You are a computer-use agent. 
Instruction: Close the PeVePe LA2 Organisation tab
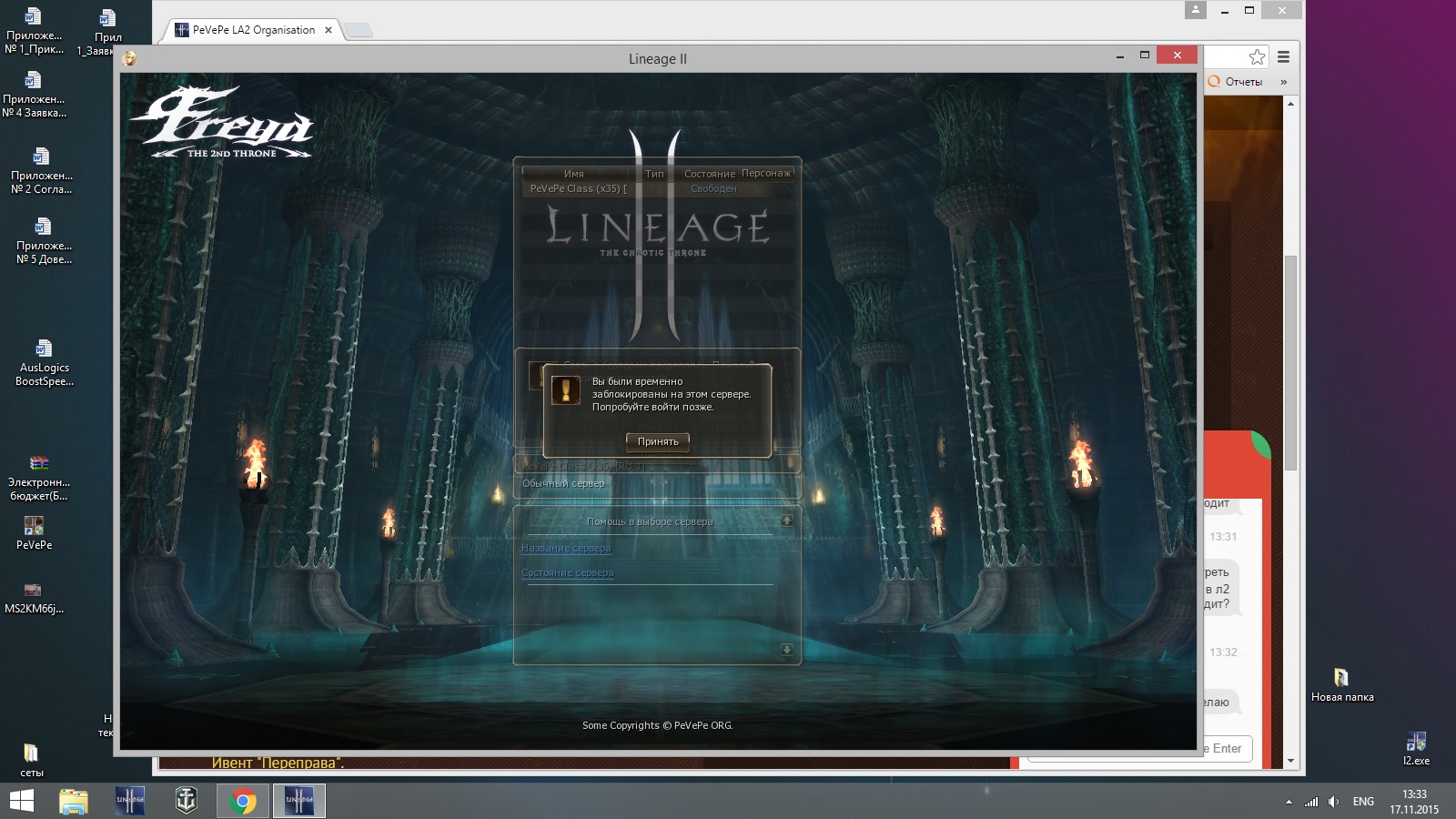[329, 30]
